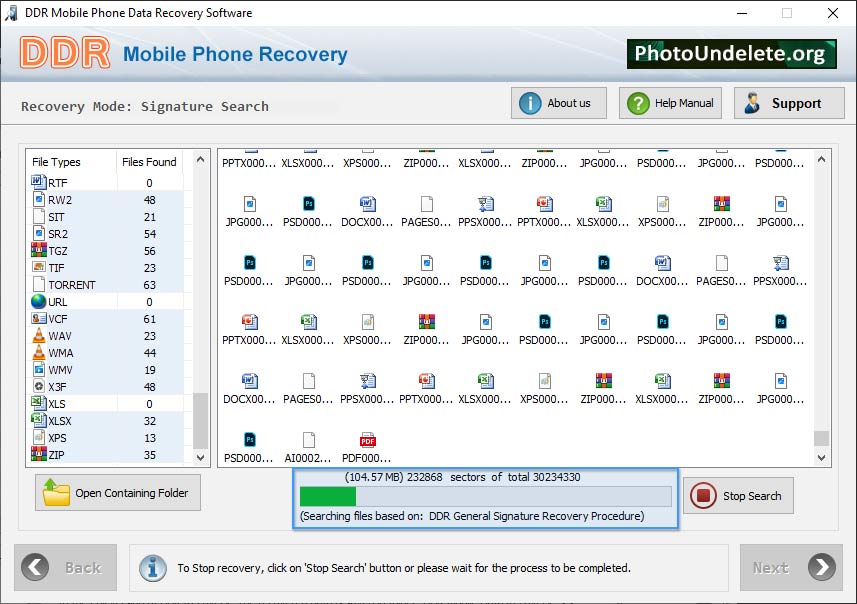Select the RW2 file type icon
Image resolution: width=857 pixels, height=604 pixels.
[39, 199]
